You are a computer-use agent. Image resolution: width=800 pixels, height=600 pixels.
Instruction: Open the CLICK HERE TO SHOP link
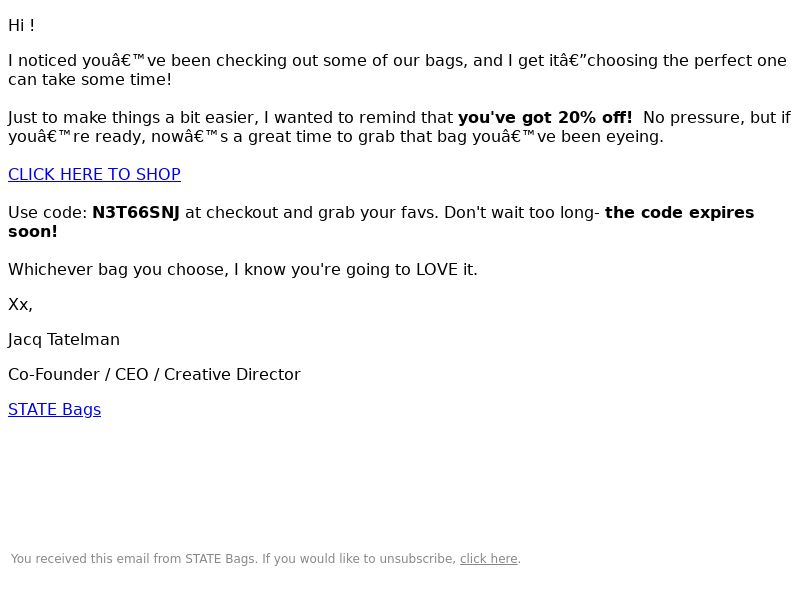[94, 174]
